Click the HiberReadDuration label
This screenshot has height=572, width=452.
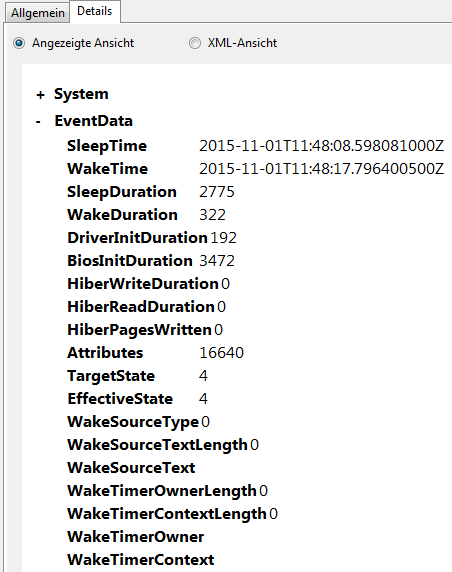click(141, 307)
